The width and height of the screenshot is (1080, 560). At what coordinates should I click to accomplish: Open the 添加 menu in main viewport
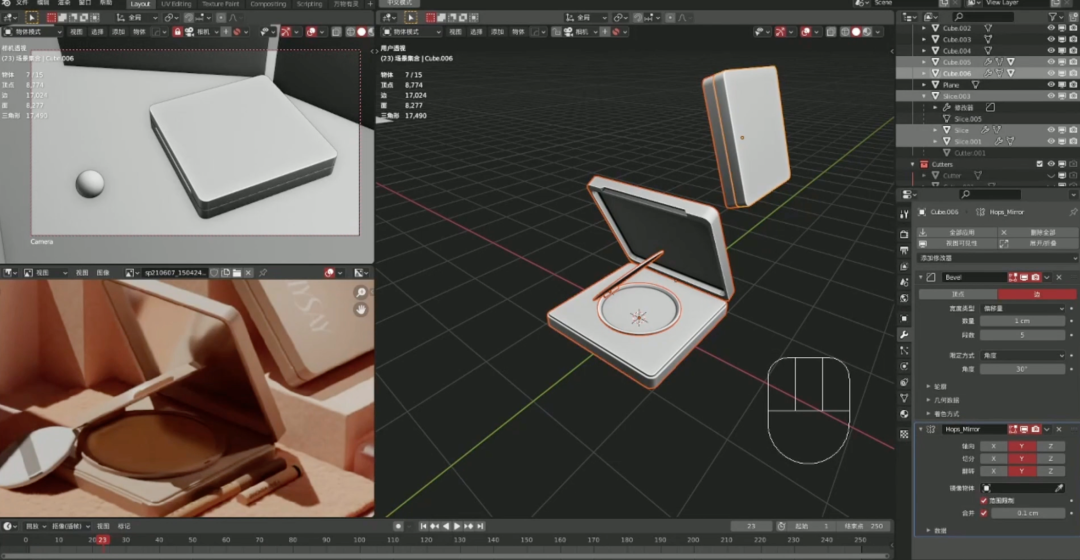pos(497,32)
